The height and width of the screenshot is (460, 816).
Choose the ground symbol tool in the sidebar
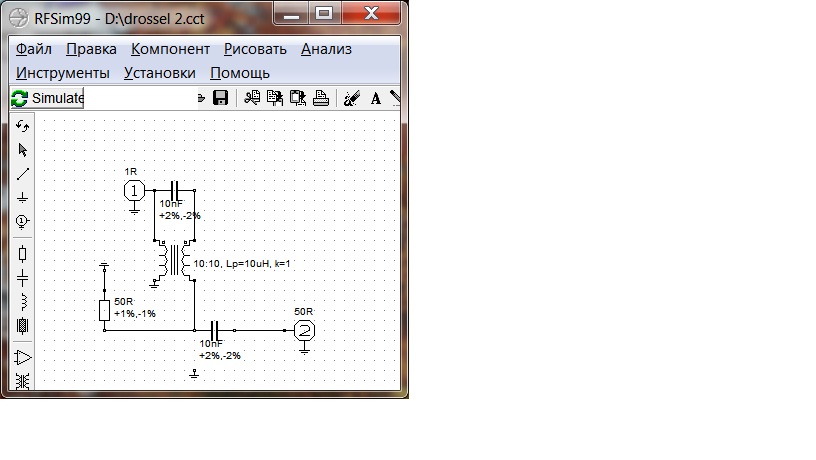pos(22,198)
